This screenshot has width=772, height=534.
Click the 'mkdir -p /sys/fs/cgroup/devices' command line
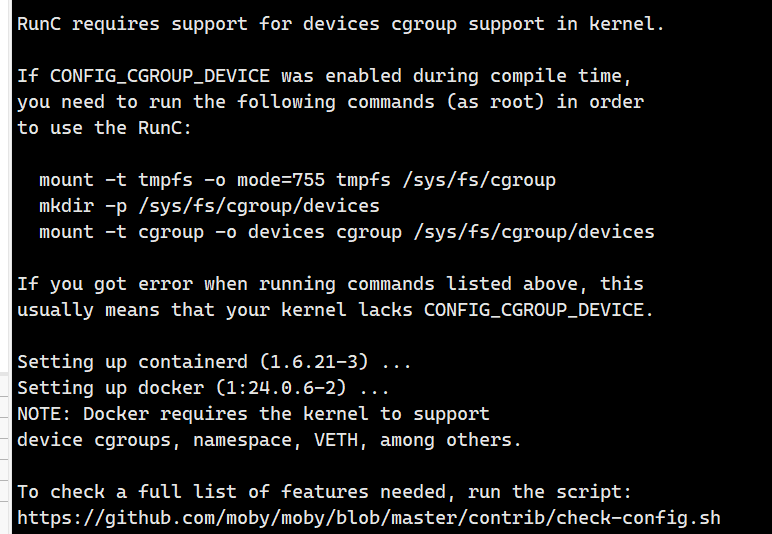click(x=209, y=206)
